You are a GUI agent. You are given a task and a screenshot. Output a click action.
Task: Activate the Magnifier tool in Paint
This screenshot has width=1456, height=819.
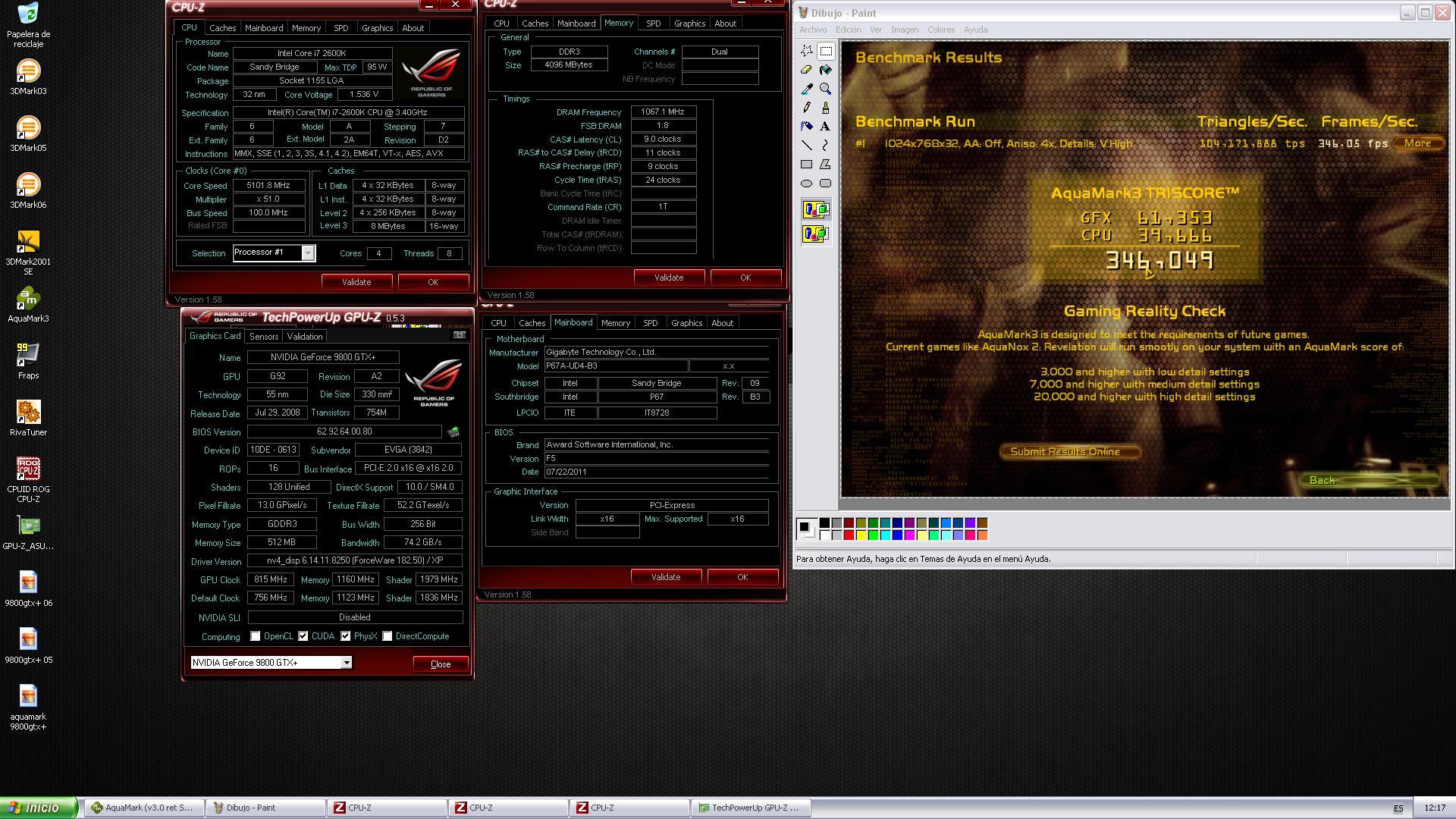[826, 89]
